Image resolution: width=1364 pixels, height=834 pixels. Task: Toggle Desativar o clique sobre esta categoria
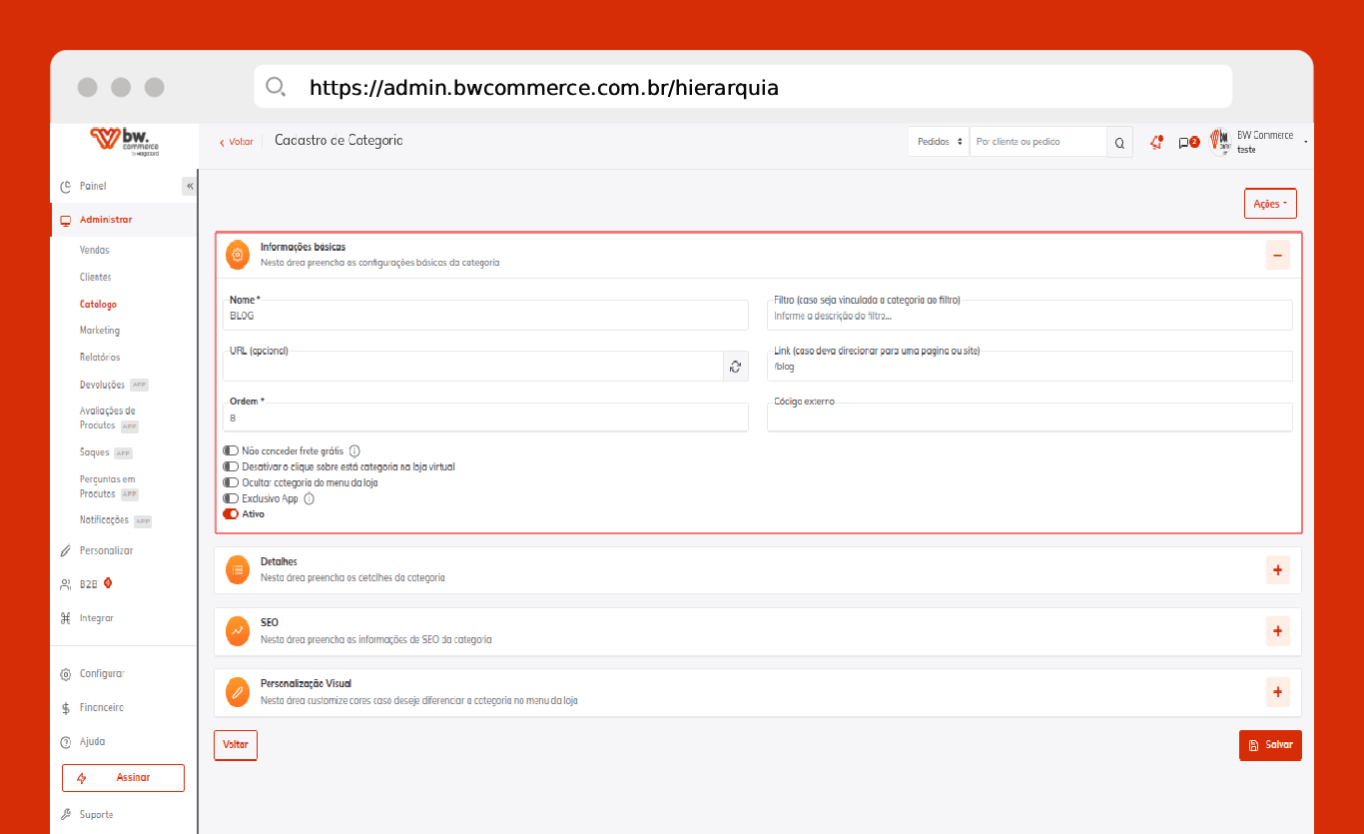[231, 467]
